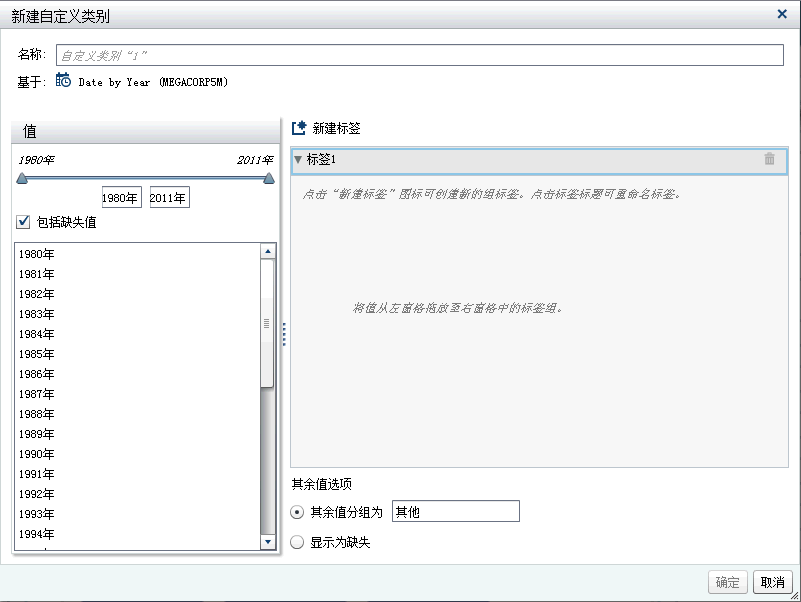Click the 取消 button to cancel

771,582
